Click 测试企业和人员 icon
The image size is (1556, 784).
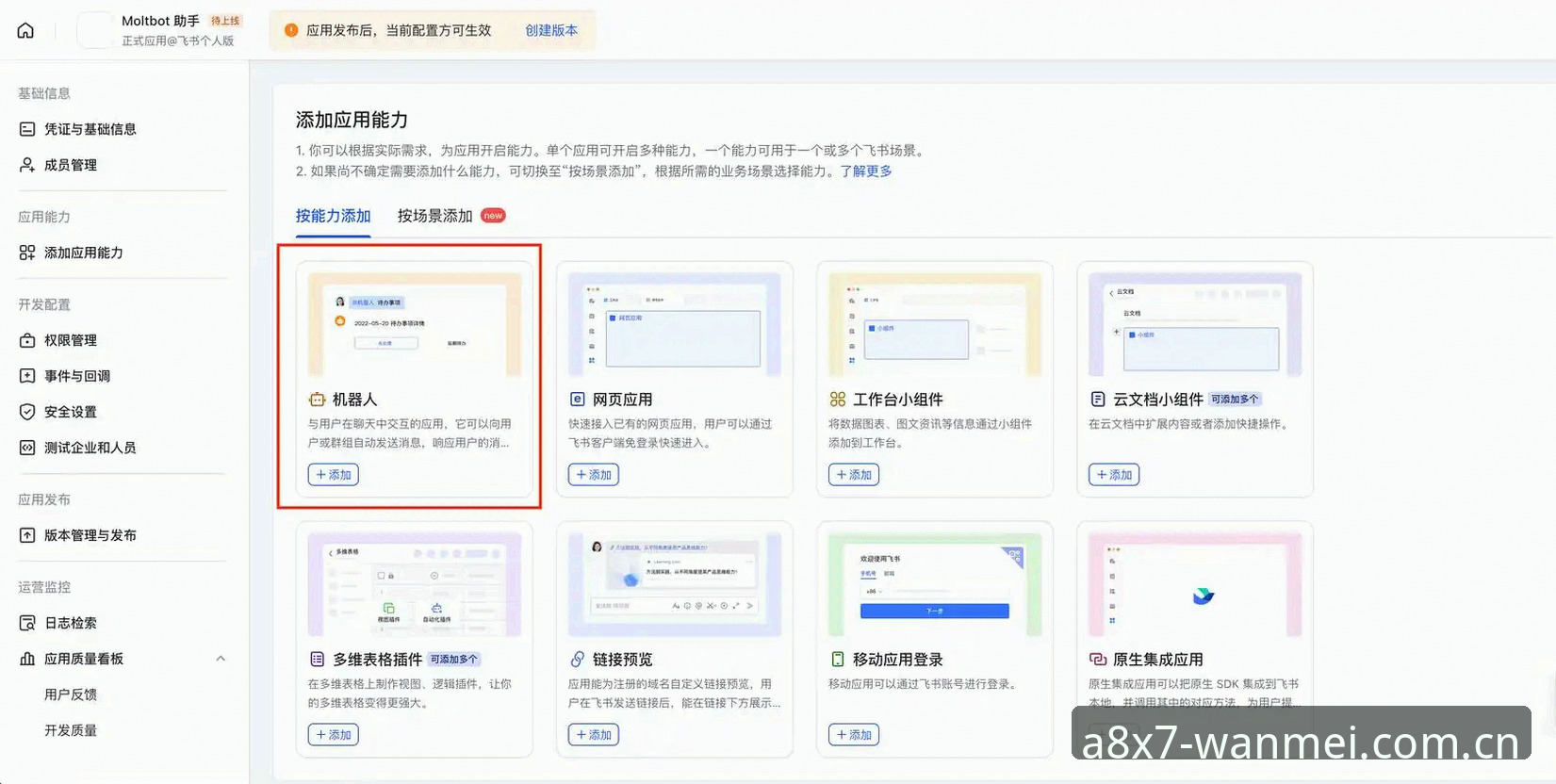(x=27, y=448)
